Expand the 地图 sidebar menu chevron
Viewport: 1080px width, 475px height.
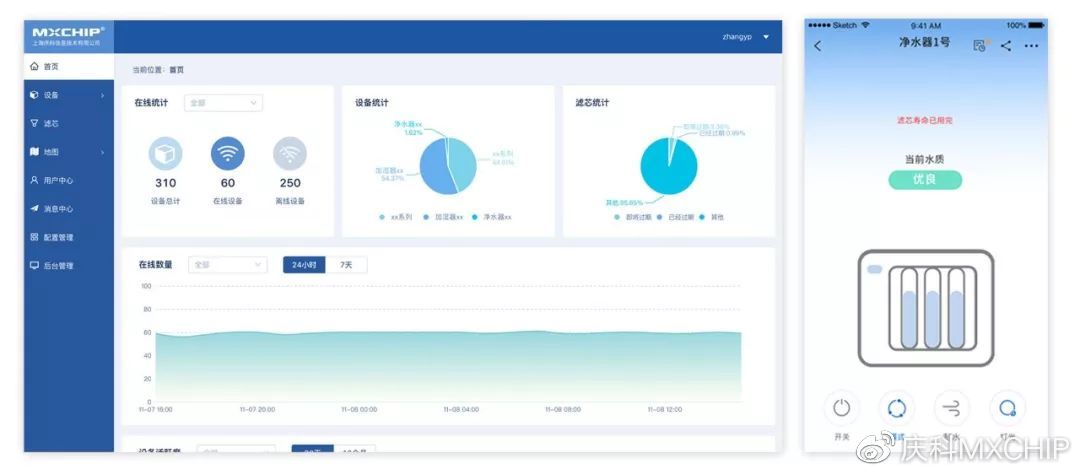click(103, 152)
